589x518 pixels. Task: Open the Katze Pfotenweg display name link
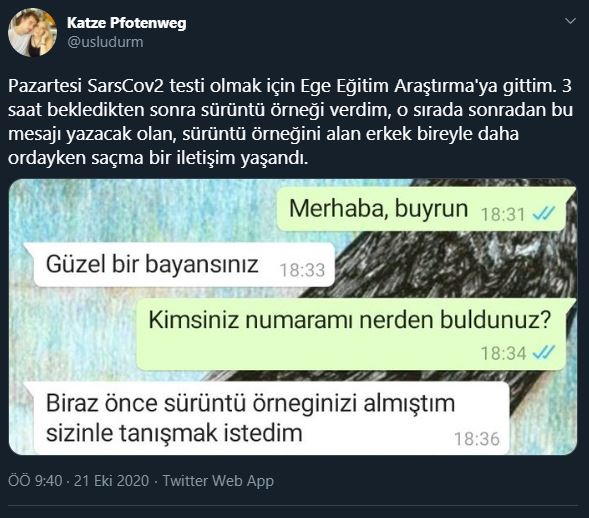127,23
